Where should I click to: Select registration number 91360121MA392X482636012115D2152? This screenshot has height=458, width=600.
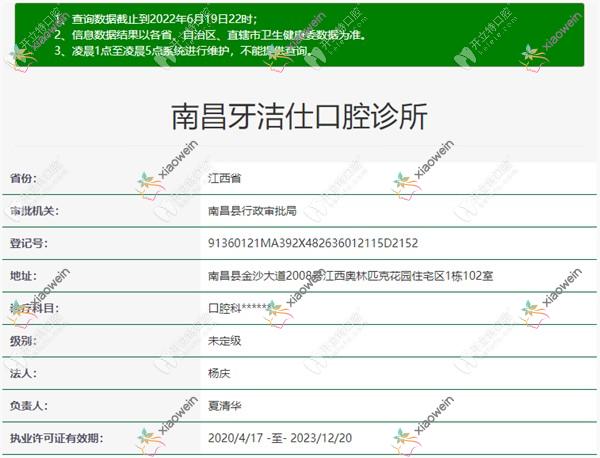tap(313, 243)
